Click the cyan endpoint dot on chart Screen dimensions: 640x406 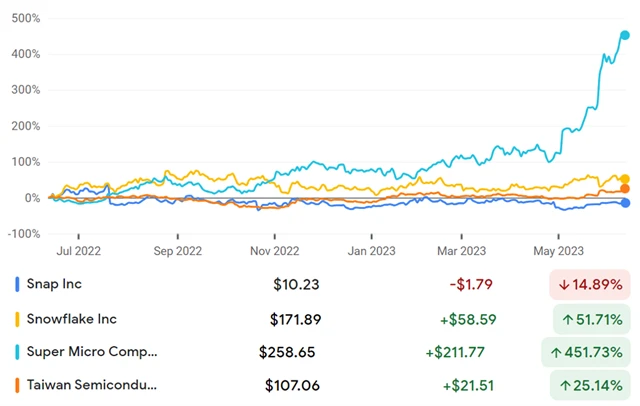(625, 35)
